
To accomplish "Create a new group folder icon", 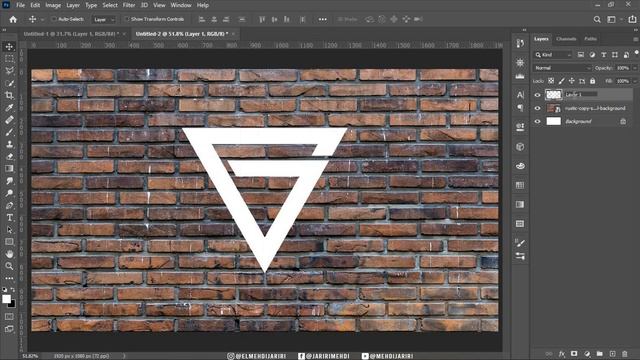I will (600, 354).
